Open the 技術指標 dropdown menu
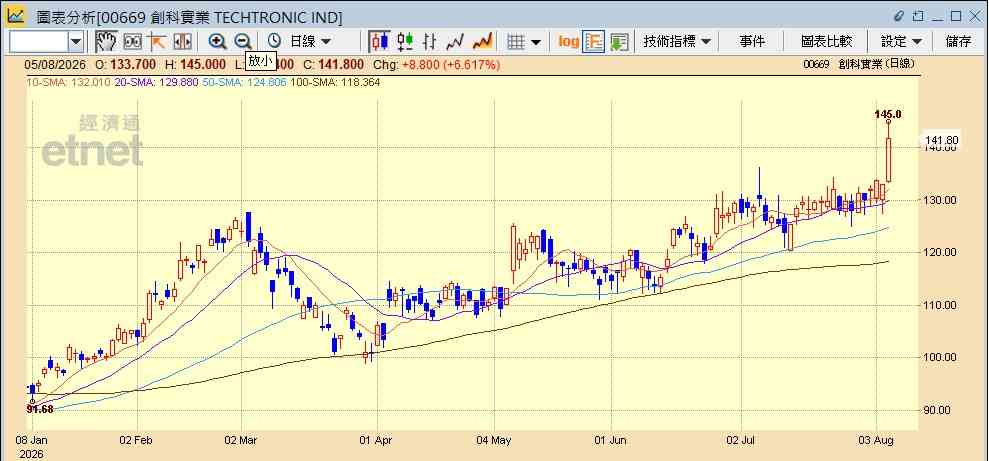Viewport: 989px width, 461px height. (677, 42)
